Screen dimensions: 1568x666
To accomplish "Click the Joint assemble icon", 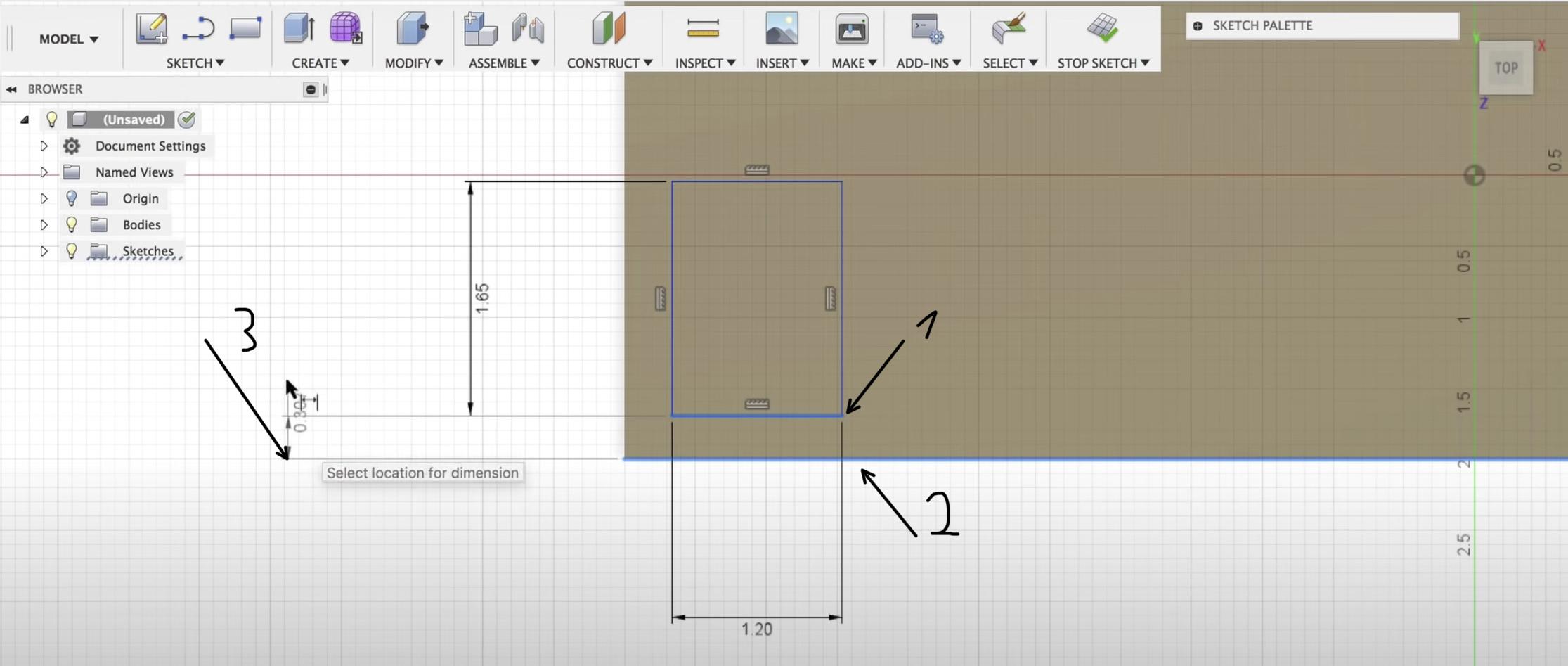I will (x=528, y=29).
